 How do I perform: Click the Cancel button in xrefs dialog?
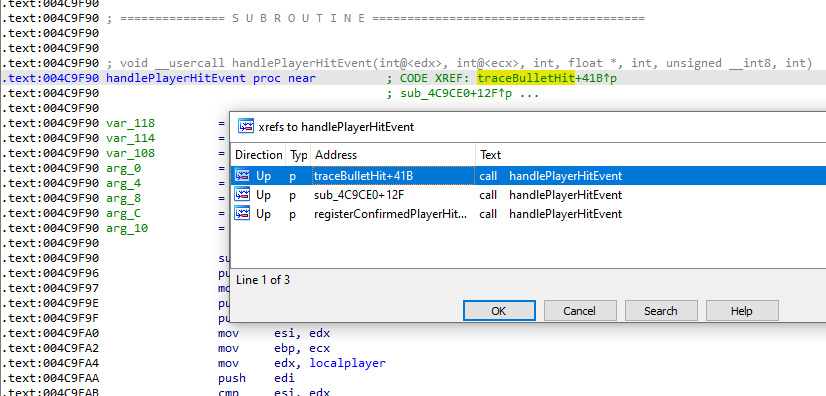pos(579,311)
